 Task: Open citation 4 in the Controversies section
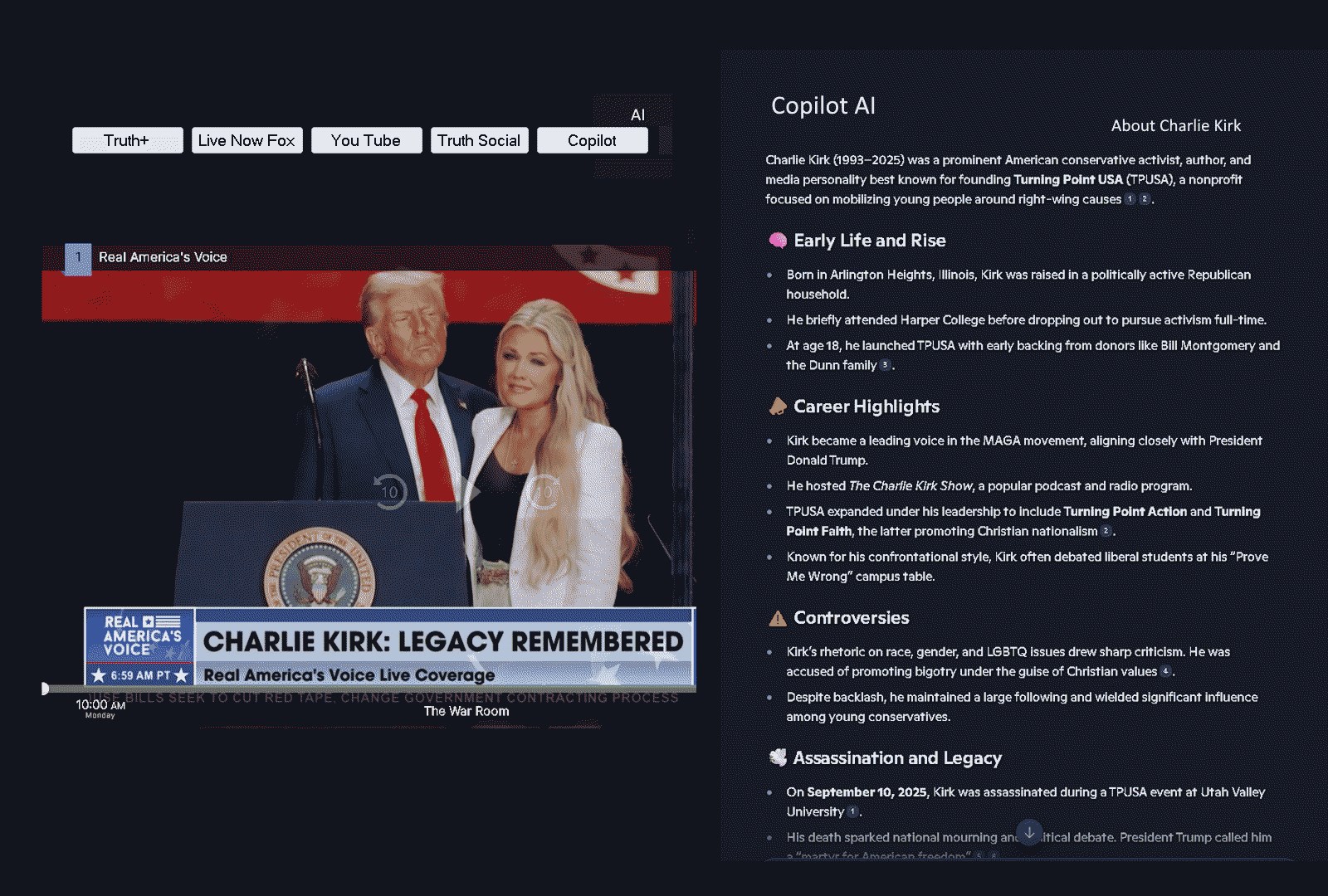(x=1165, y=671)
